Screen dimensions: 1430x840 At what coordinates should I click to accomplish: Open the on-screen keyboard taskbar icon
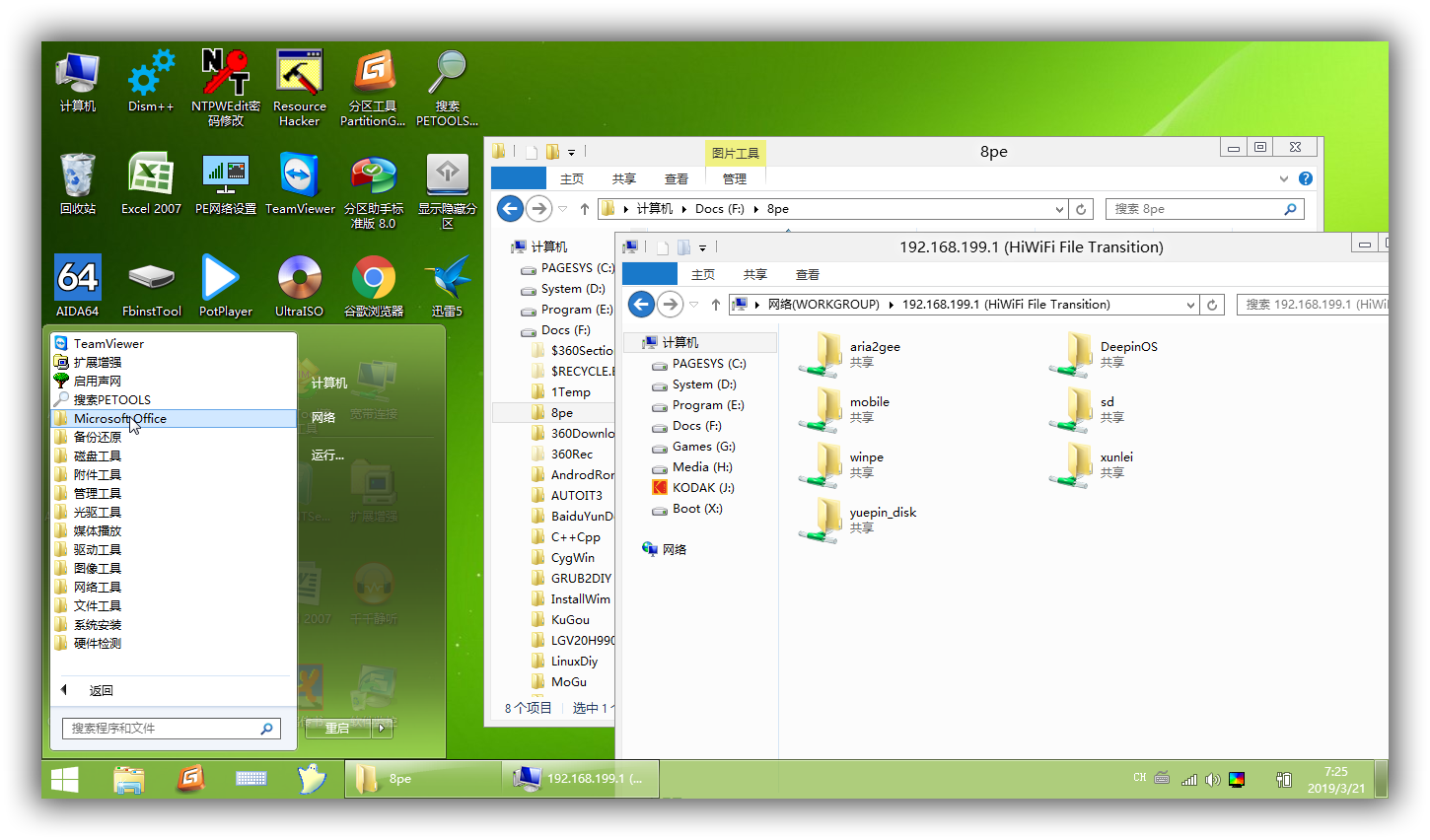(251, 779)
